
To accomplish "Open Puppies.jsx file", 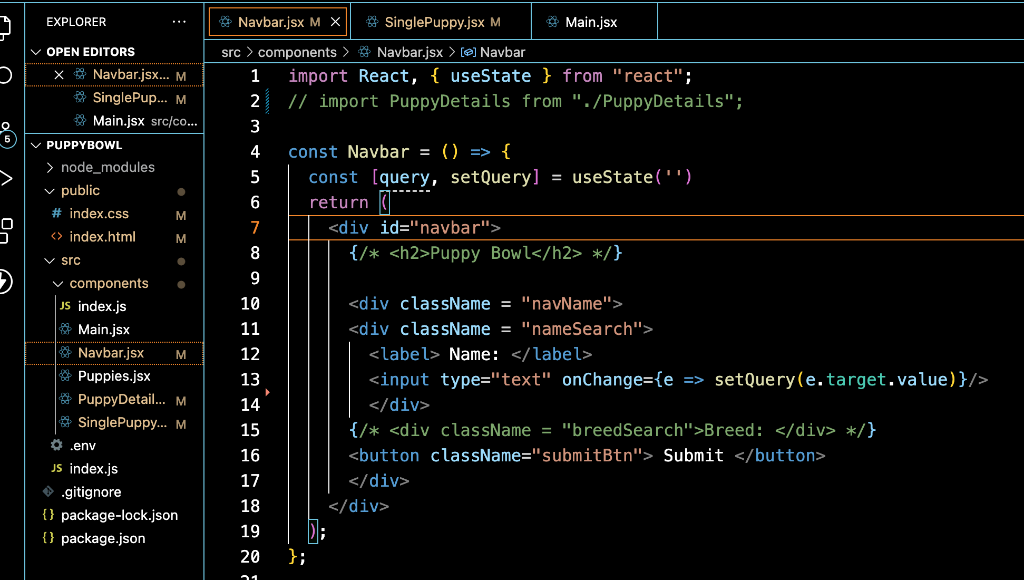I will click(x=114, y=376).
